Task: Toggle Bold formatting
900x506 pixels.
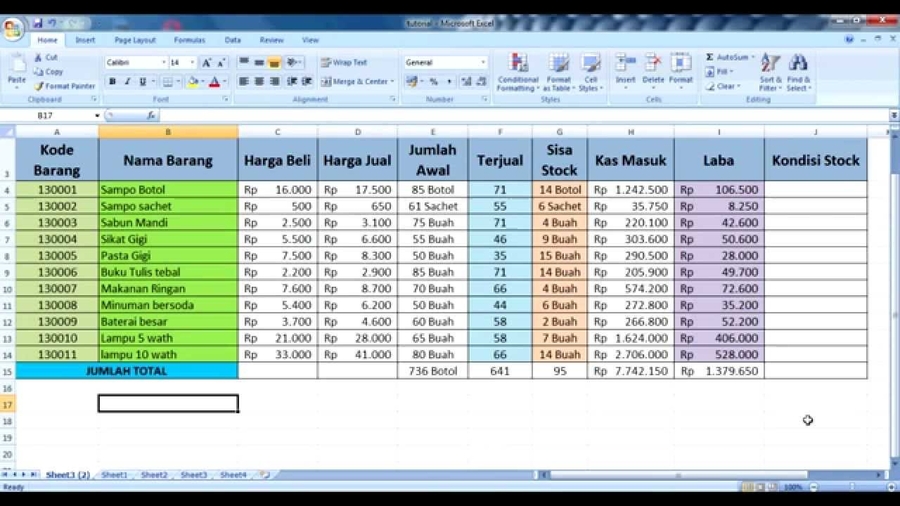Action: [112, 82]
